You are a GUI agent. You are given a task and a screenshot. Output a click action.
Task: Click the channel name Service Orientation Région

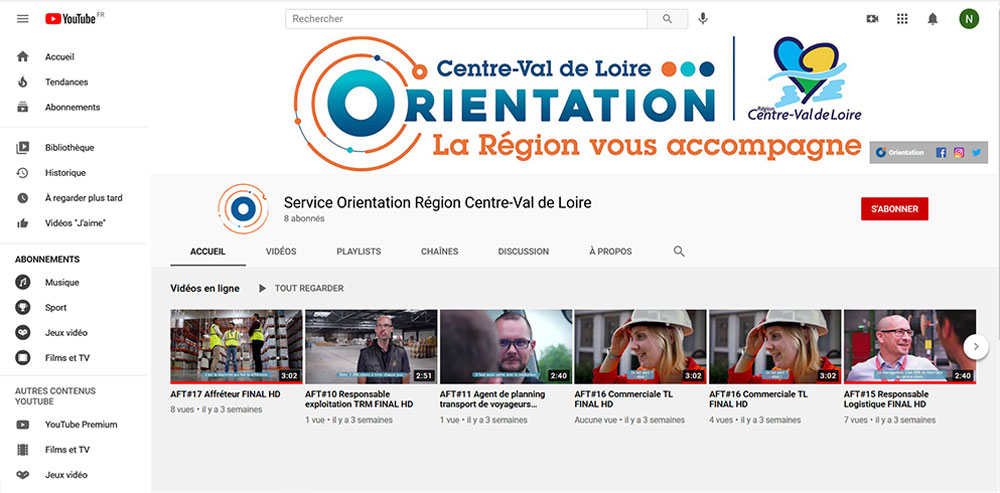[x=438, y=203]
